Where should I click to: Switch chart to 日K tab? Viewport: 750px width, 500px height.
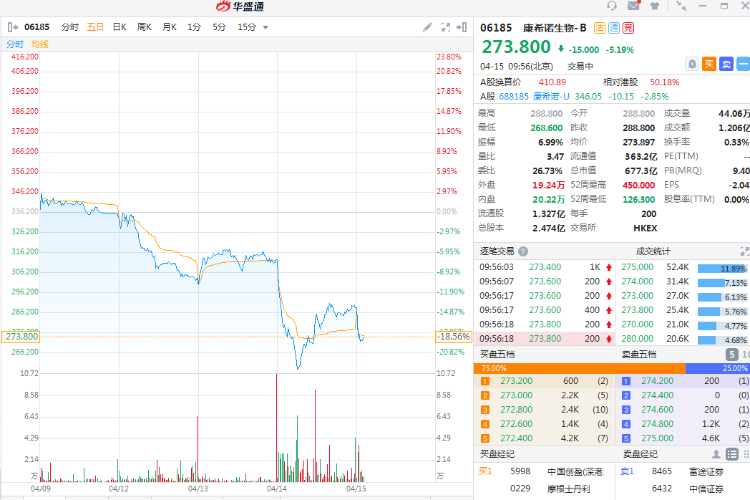pos(120,27)
